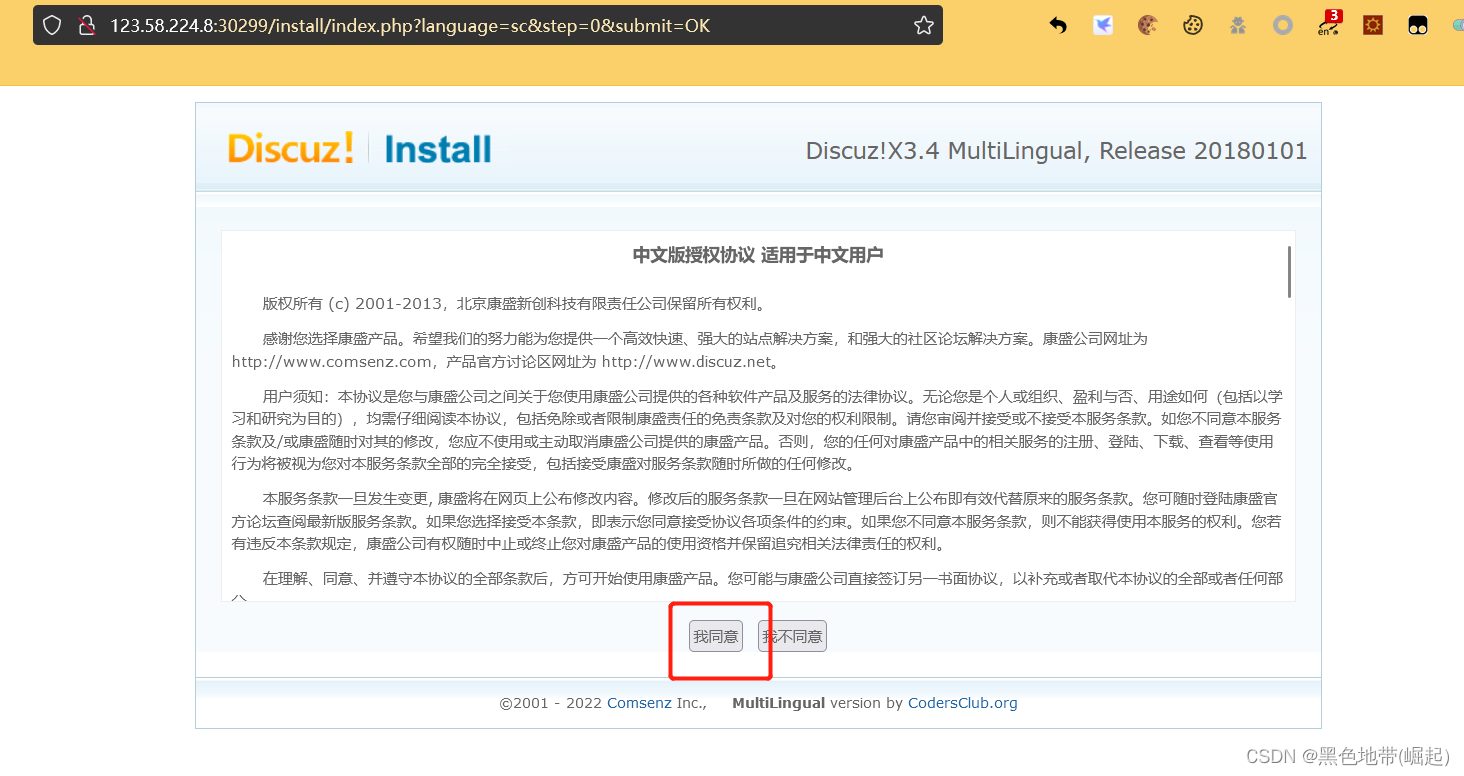Click the outlined cookie extension icon
Viewport: 1464px width, 776px height.
point(1192,24)
